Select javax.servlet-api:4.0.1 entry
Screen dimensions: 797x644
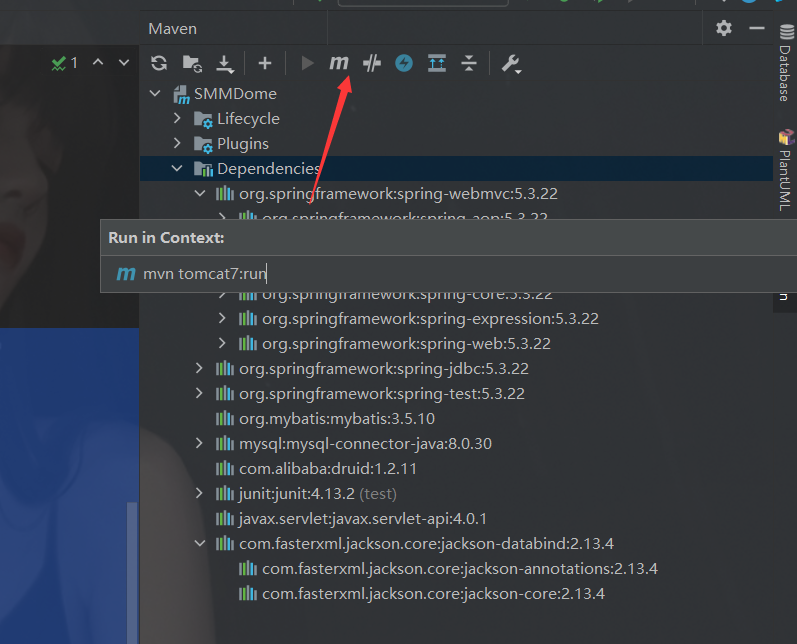[362, 518]
